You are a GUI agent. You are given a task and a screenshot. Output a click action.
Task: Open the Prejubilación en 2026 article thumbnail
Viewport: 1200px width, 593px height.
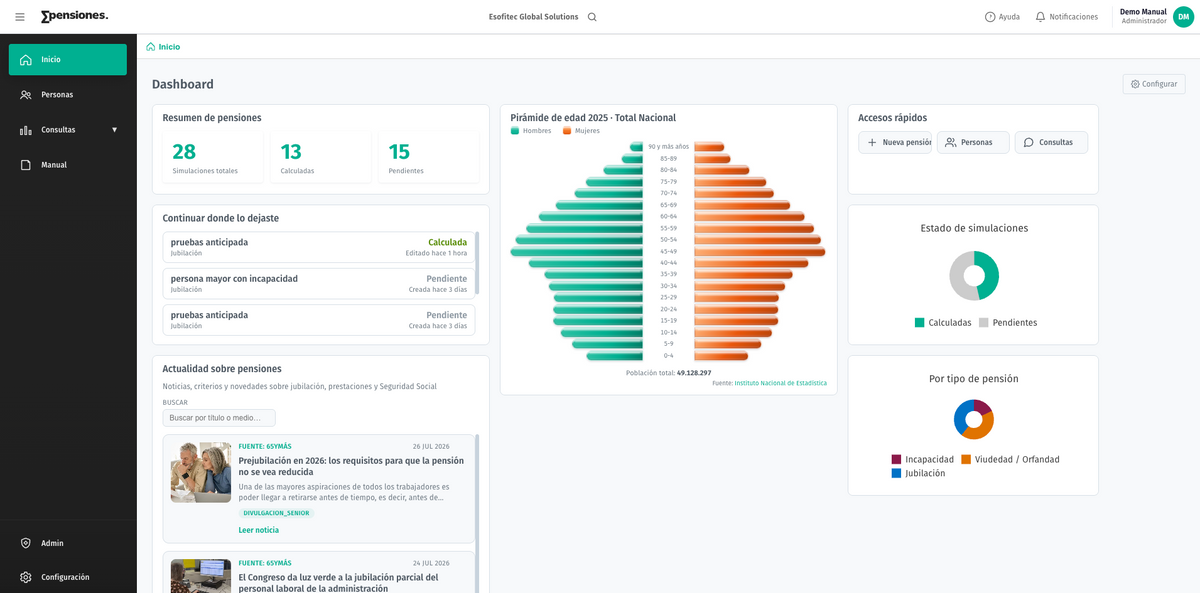click(x=201, y=472)
